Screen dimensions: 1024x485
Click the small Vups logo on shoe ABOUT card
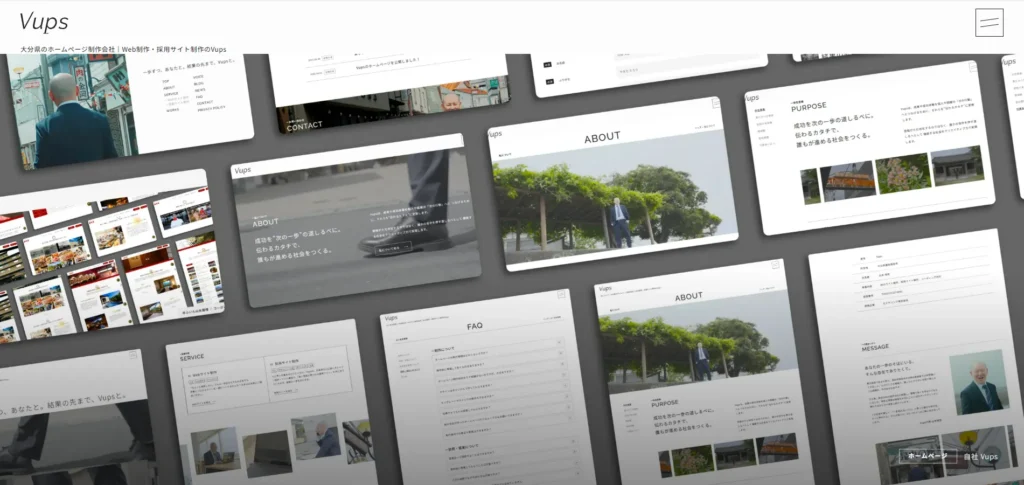(243, 171)
